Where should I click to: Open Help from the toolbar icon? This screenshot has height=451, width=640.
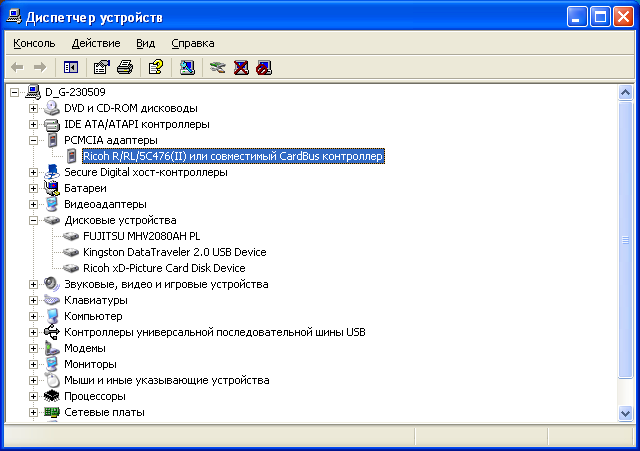pyautogui.click(x=155, y=67)
